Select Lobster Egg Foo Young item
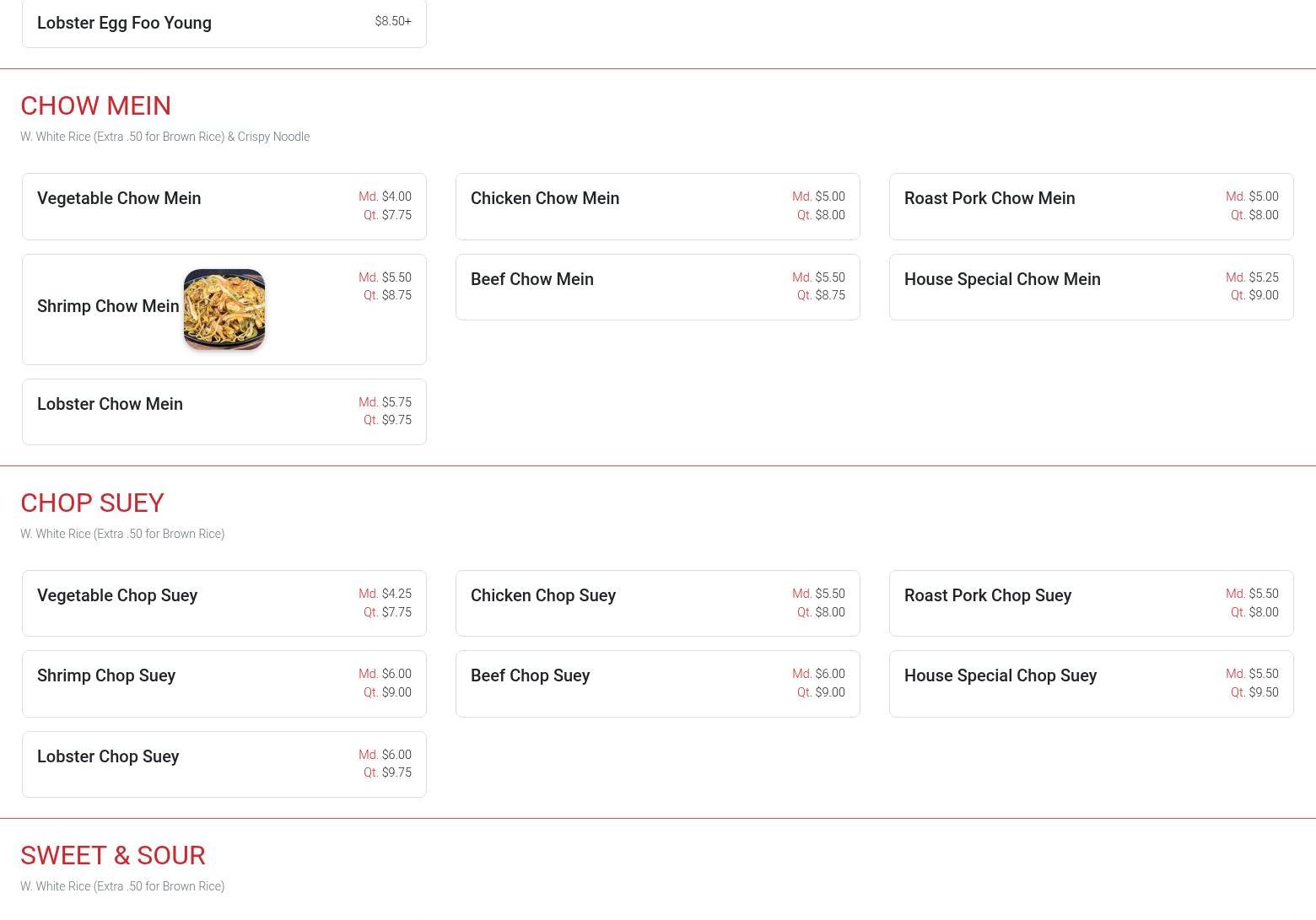Image resolution: width=1316 pixels, height=920 pixels. tap(125, 24)
